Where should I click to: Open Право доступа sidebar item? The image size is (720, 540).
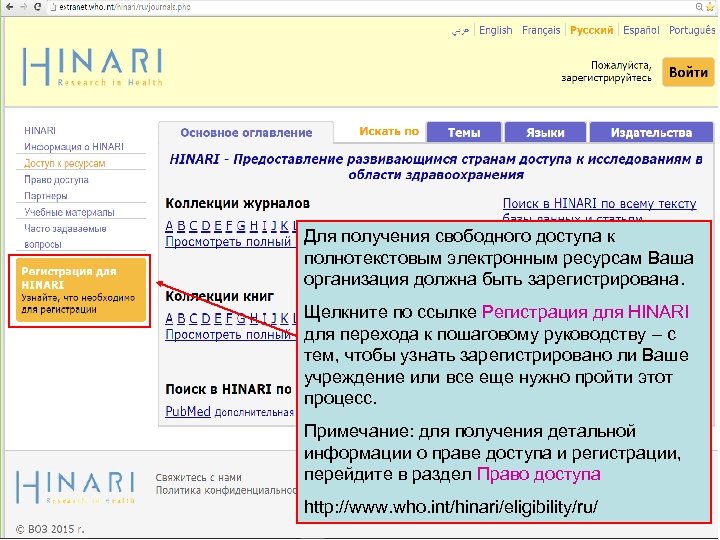(x=56, y=180)
